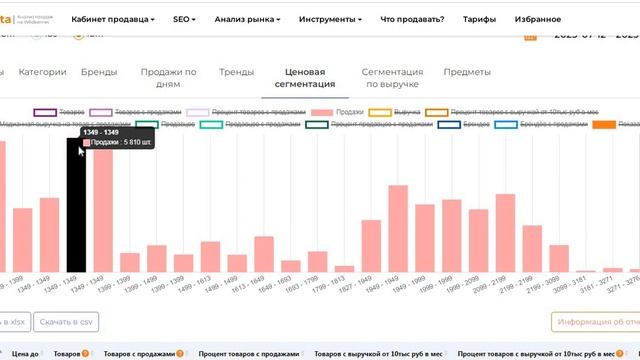Viewport: 640px width, 360px height.
Task: Select the 1693 - 1799 price bar
Action: click(x=318, y=262)
